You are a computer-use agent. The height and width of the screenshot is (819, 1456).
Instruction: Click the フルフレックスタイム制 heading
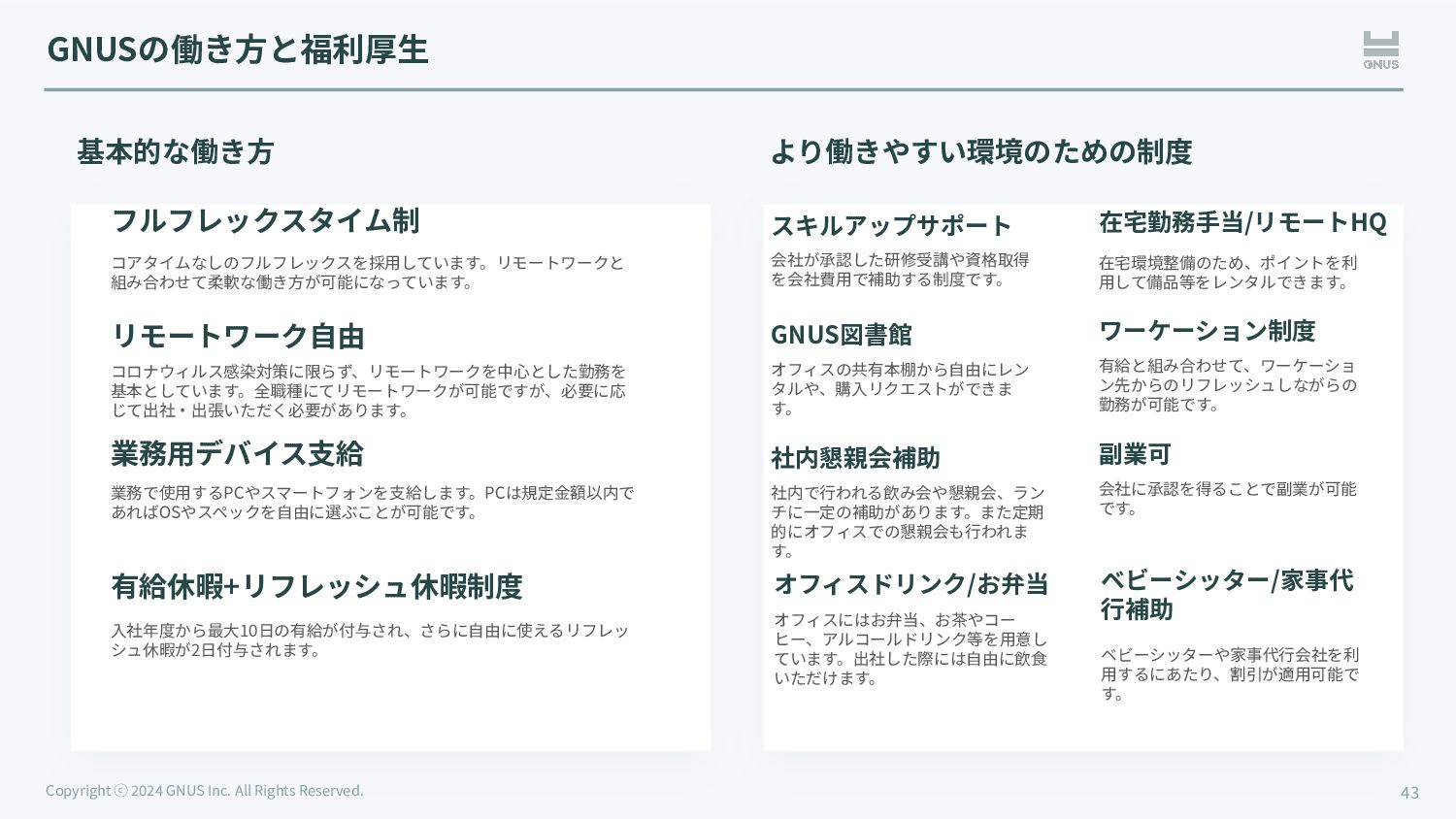265,220
